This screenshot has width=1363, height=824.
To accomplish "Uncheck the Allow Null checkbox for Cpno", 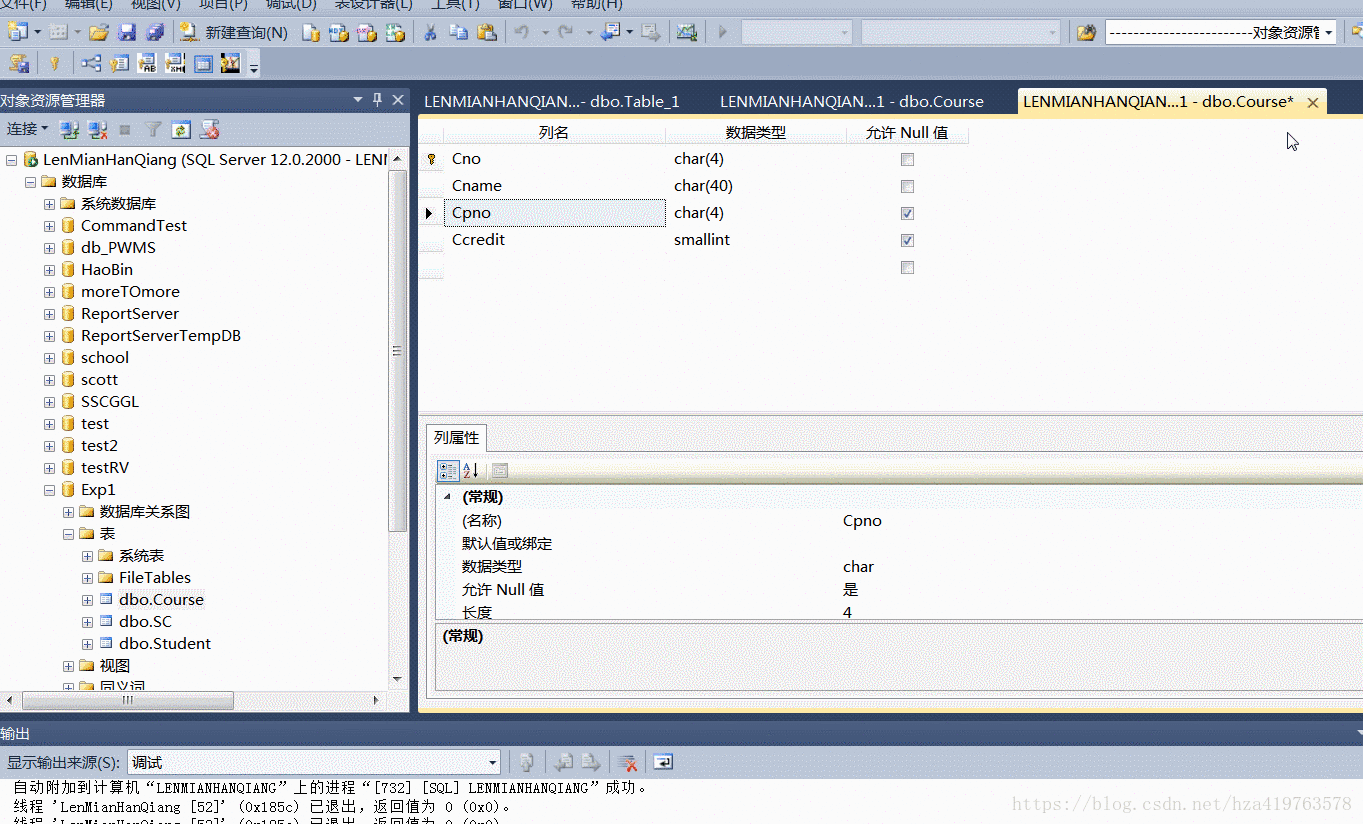I will point(907,213).
